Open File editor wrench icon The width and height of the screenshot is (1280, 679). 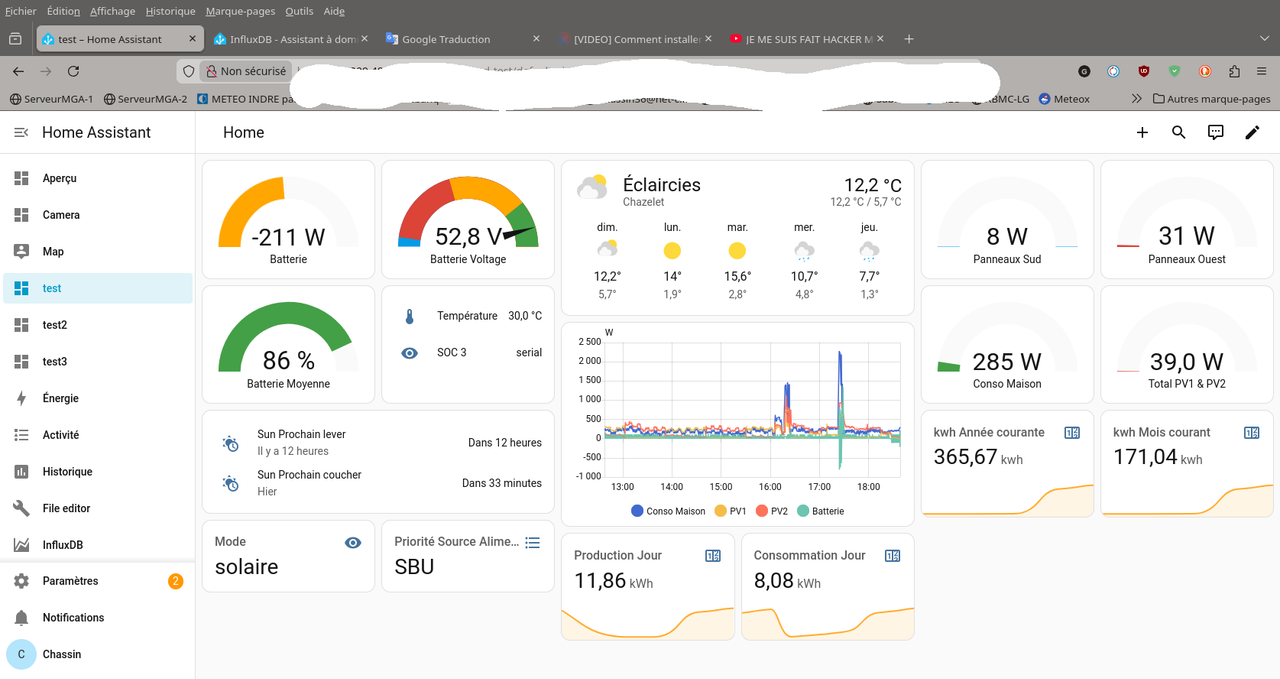(x=21, y=508)
